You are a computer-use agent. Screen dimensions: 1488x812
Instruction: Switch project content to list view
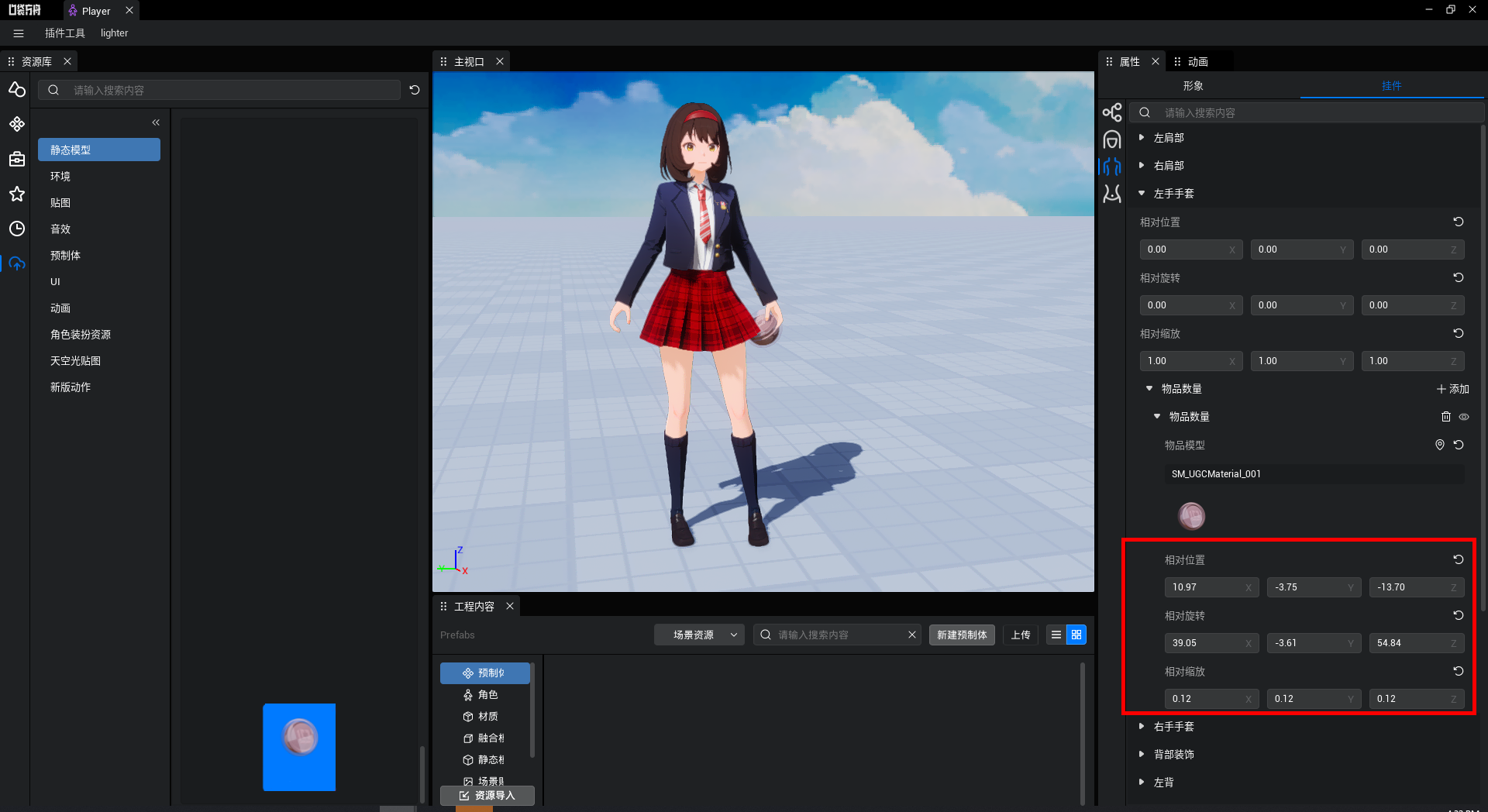1056,635
